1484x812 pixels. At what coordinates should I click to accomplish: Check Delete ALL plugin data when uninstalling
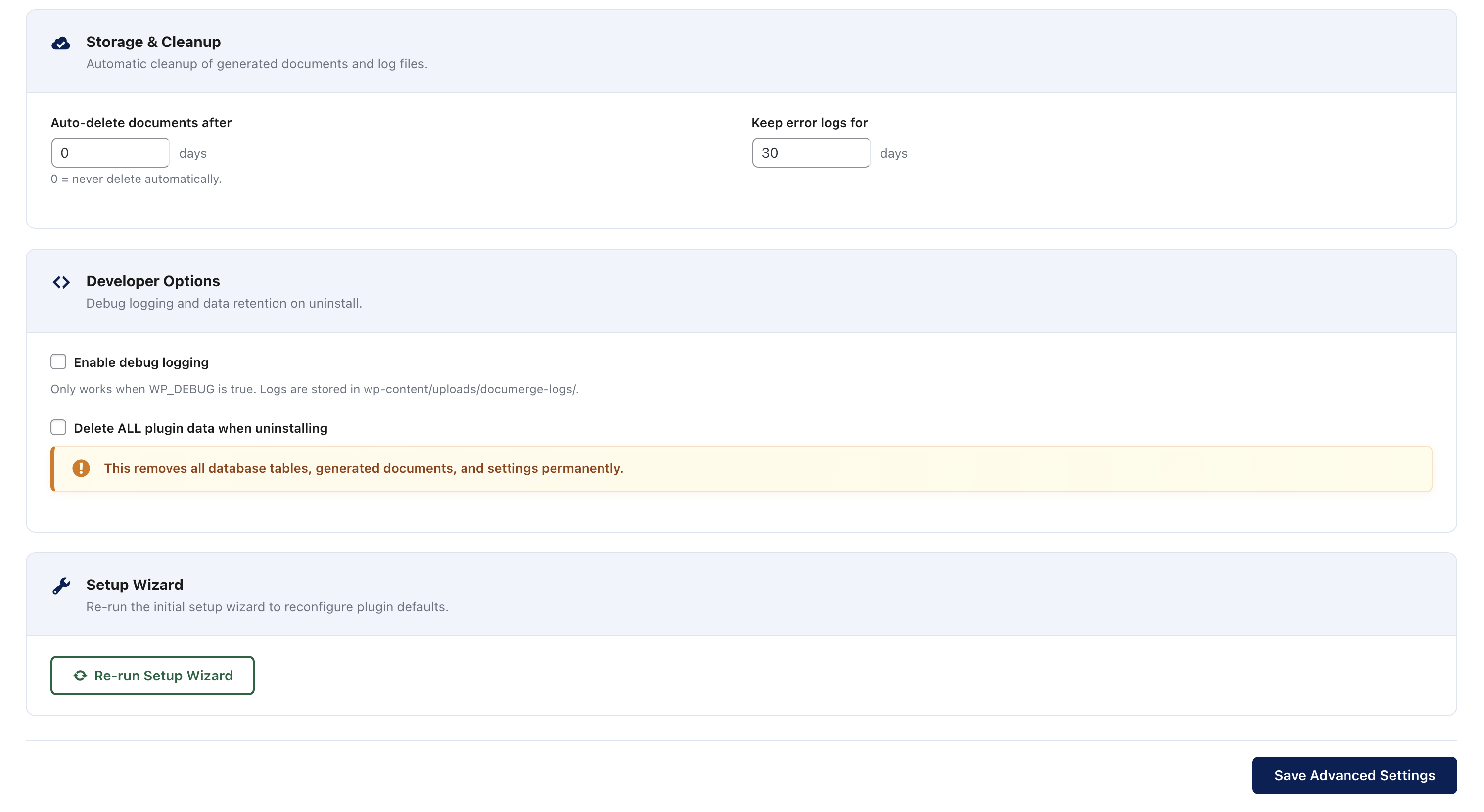(x=58, y=427)
